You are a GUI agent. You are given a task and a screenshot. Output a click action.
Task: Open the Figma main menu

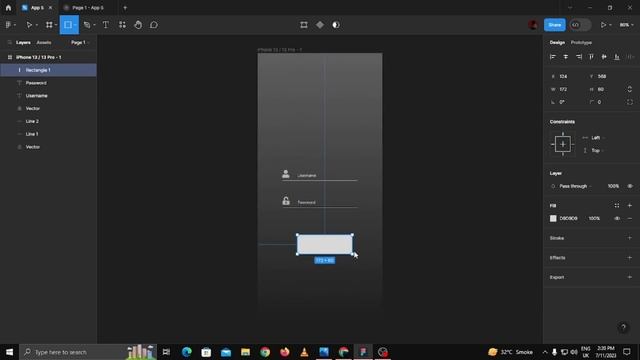8,25
